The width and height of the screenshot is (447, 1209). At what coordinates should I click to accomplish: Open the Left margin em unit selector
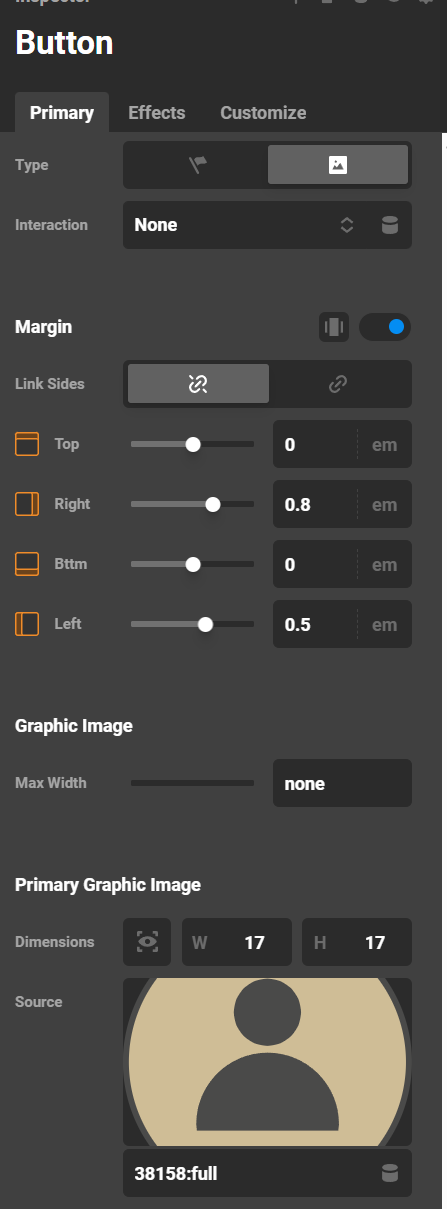point(384,625)
